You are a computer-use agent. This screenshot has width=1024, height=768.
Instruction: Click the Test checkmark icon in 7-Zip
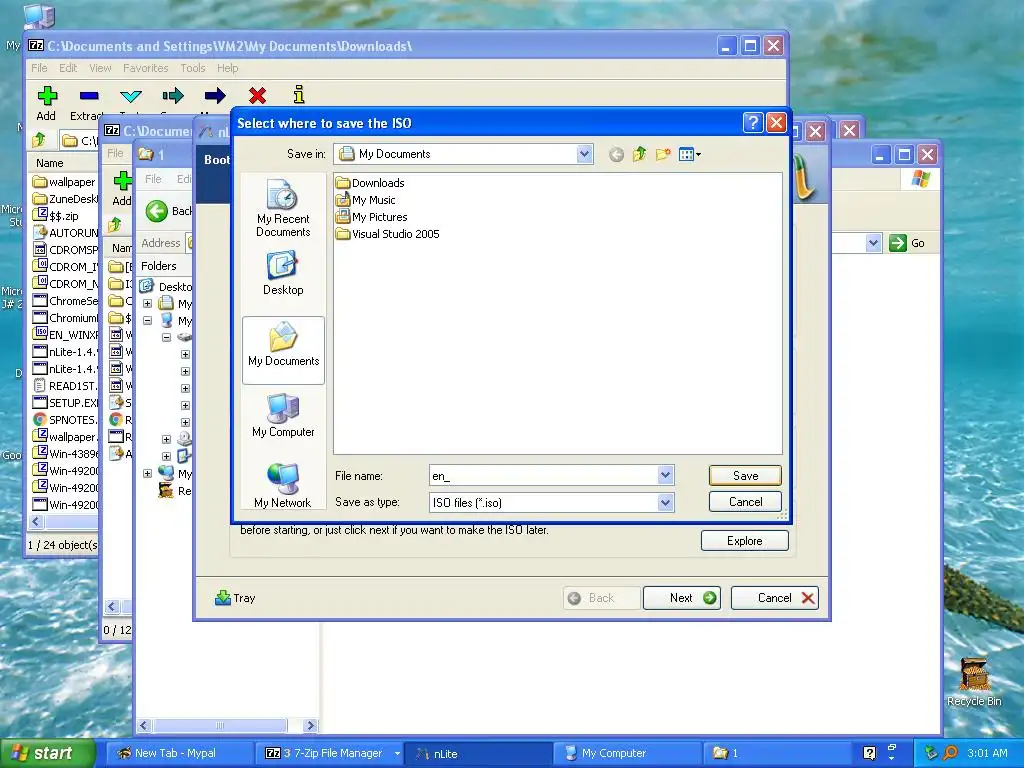pyautogui.click(x=131, y=96)
